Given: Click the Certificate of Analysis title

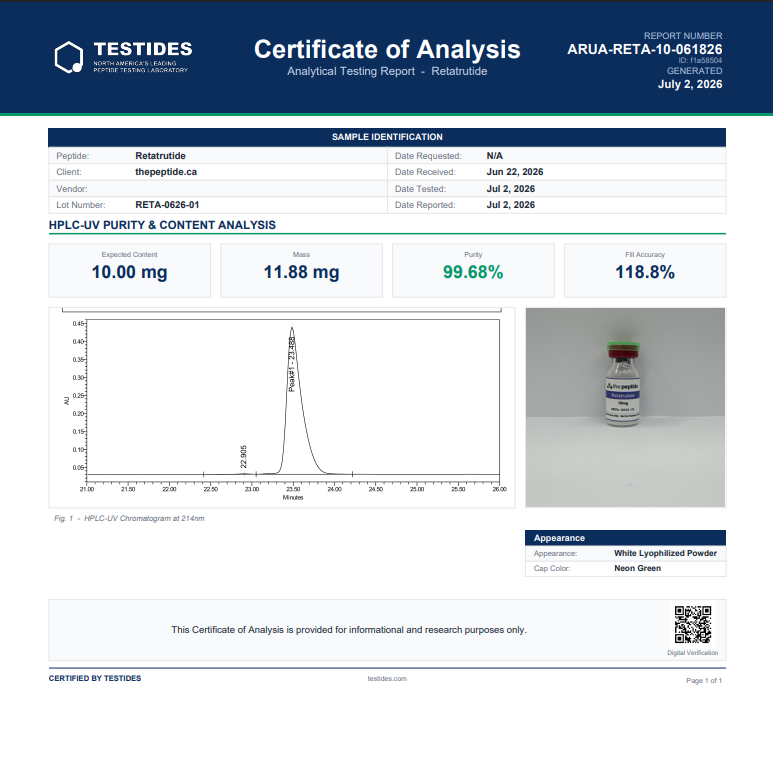Looking at the screenshot, I should click(387, 49).
